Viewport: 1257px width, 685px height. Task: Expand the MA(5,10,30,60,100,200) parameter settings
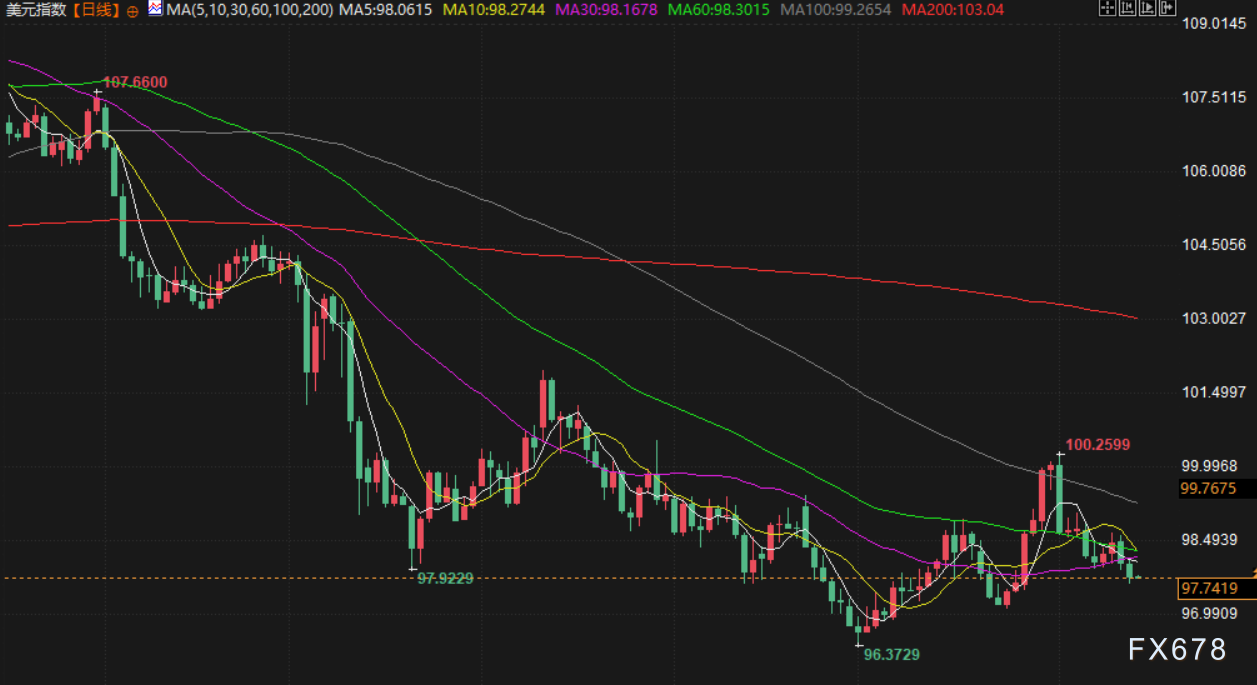coord(249,9)
